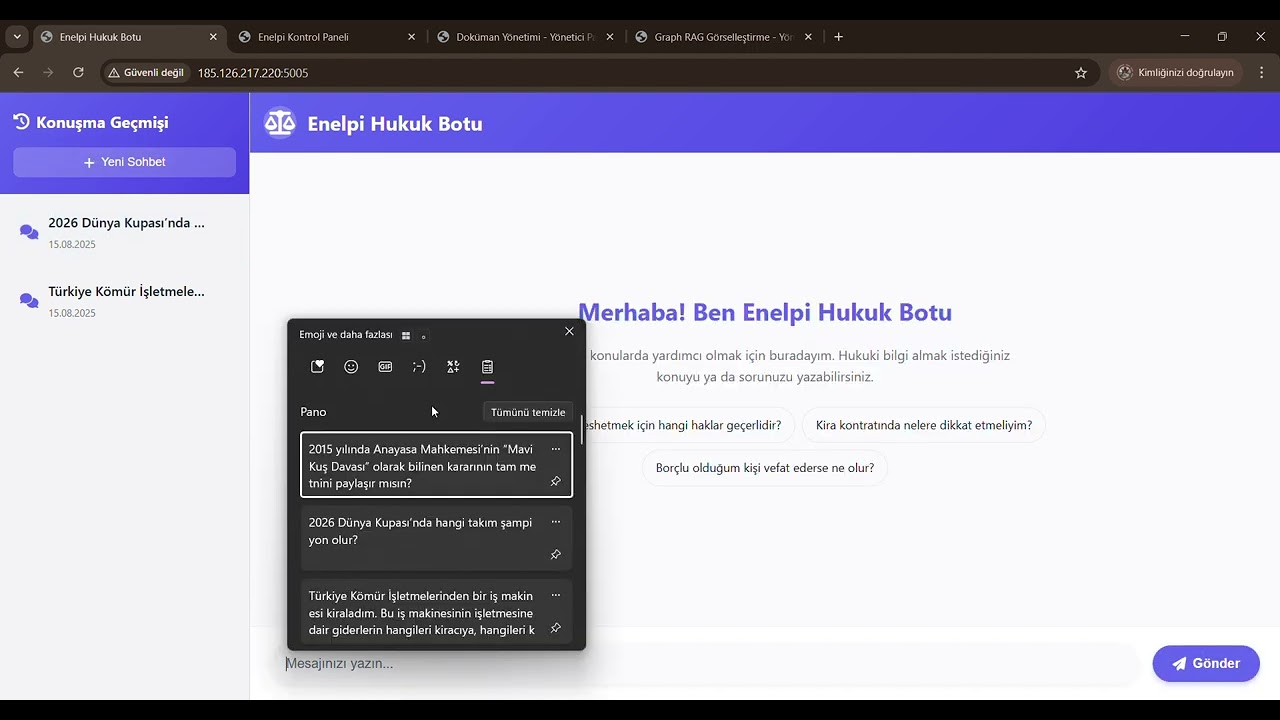Close the Enelpi Hukuk Botu tab

[213, 37]
